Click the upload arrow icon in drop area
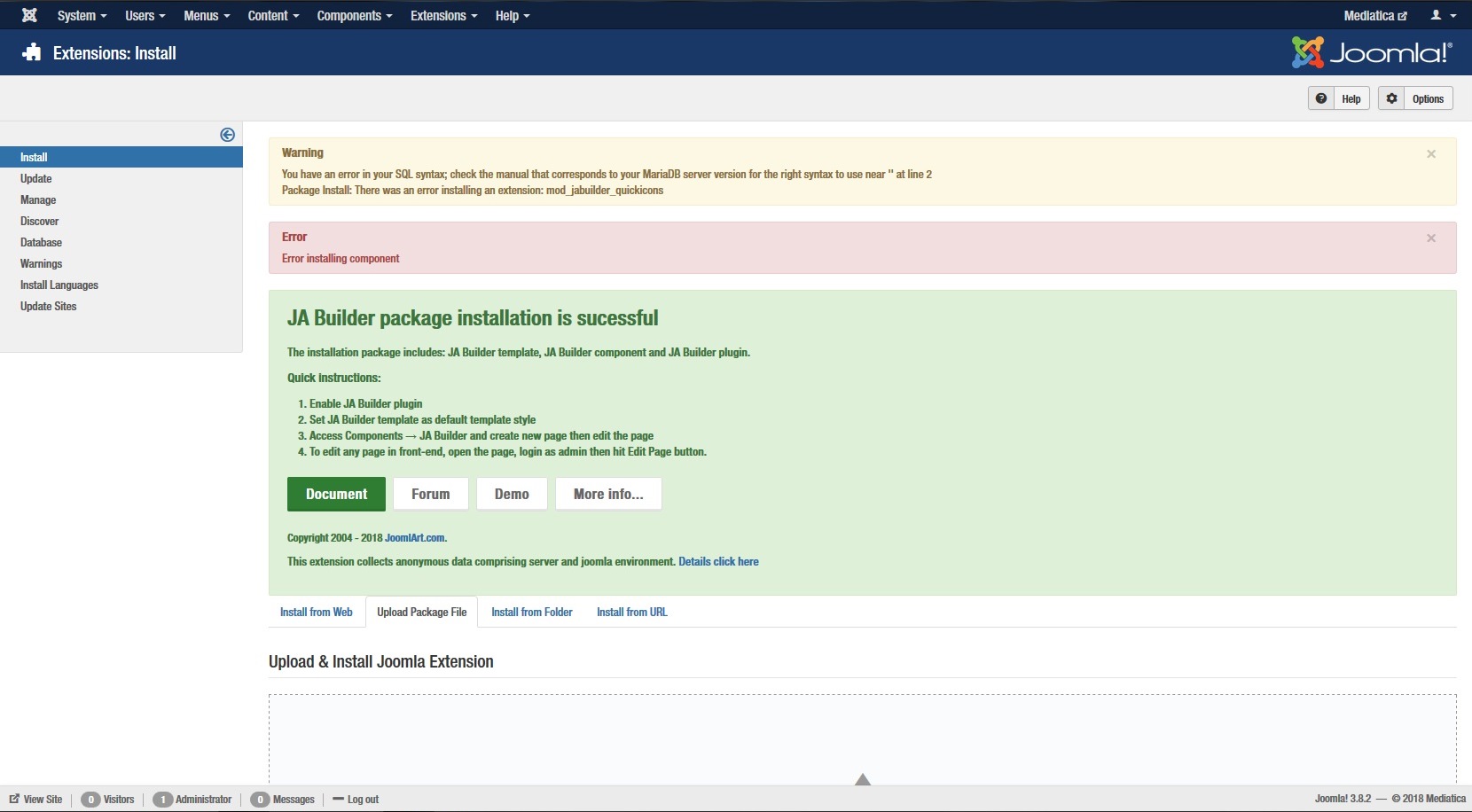Viewport: 1472px width, 812px height. [x=863, y=779]
